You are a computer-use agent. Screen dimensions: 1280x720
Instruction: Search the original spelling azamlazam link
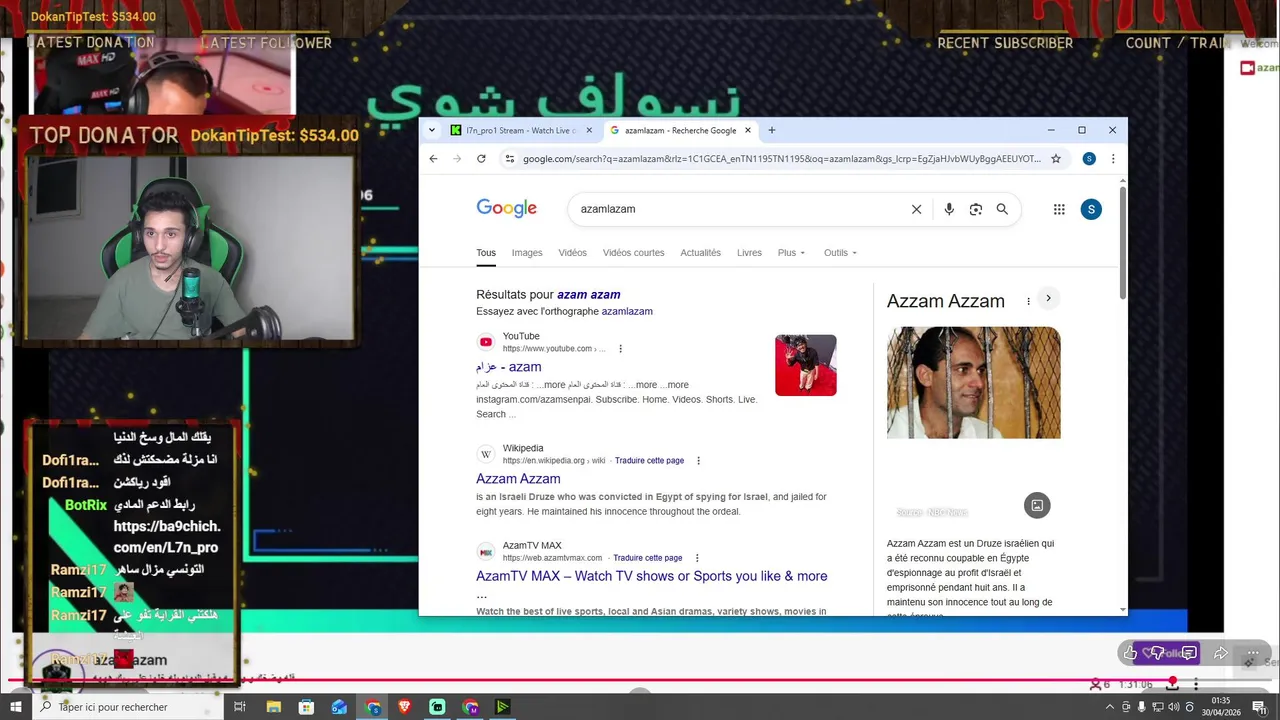pyautogui.click(x=627, y=311)
